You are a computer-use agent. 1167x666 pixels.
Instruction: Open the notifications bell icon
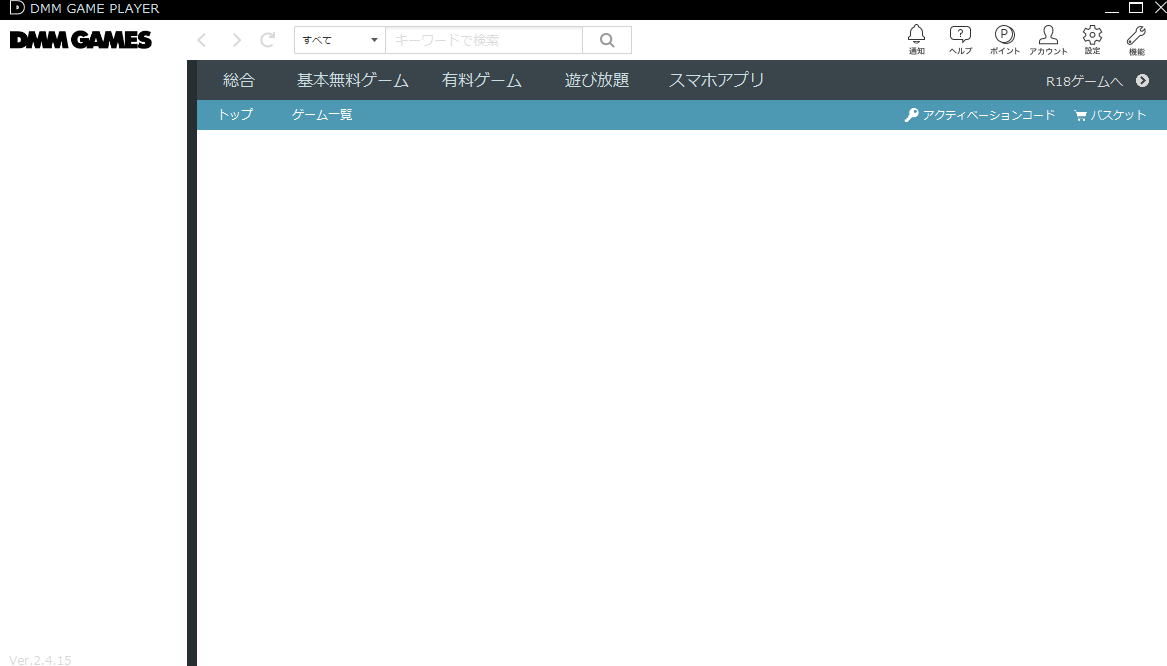(x=916, y=39)
